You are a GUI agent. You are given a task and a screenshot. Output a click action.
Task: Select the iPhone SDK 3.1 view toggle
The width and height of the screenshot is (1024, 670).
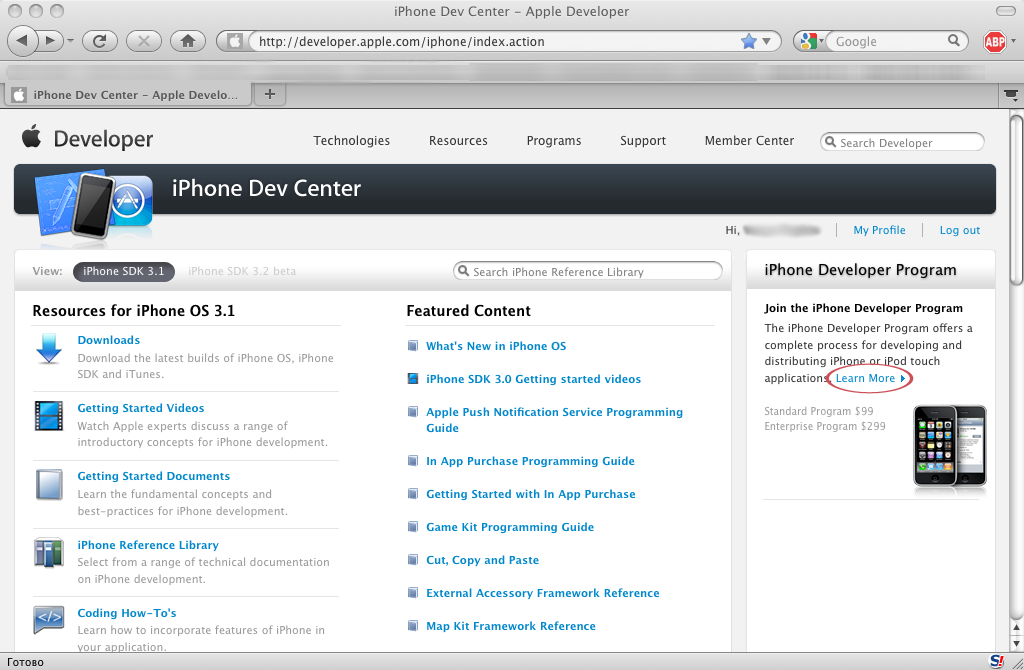click(123, 271)
